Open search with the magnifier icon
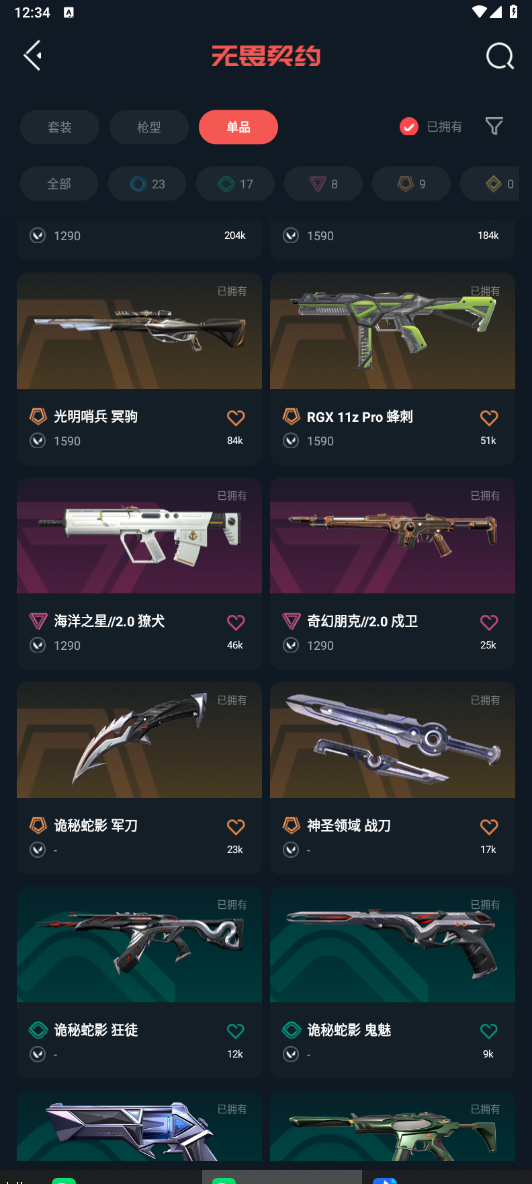This screenshot has height=1184, width=532. point(500,56)
